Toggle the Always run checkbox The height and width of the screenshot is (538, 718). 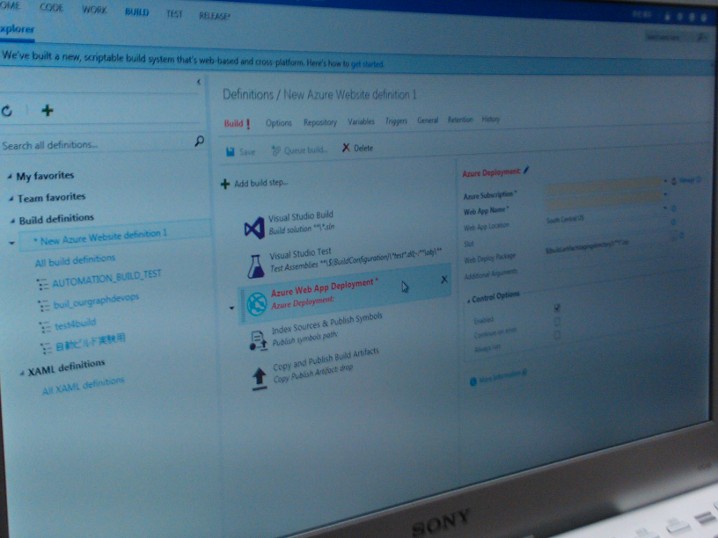point(557,335)
